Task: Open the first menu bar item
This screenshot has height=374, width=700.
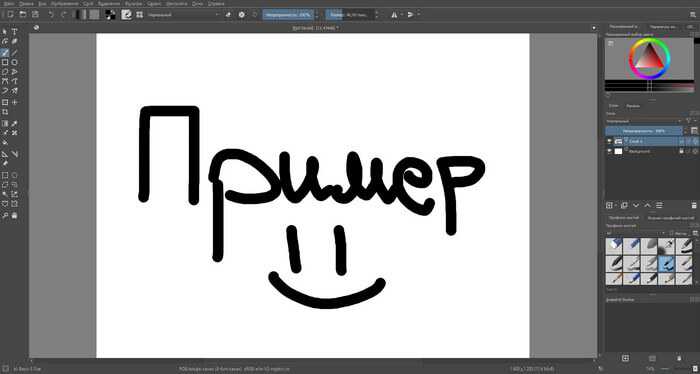Action: (x=7, y=3)
